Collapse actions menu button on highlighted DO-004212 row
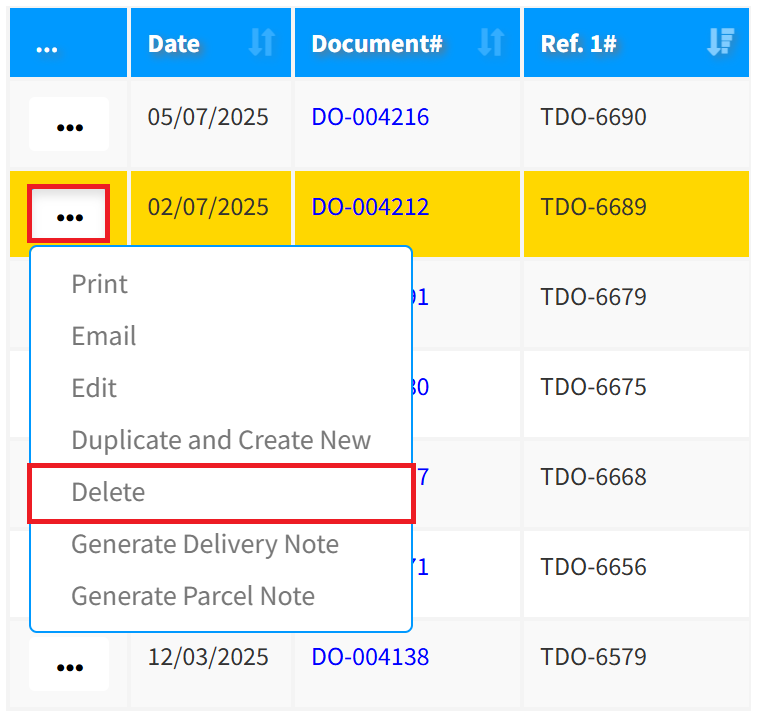The height and width of the screenshot is (719, 760). pos(69,214)
